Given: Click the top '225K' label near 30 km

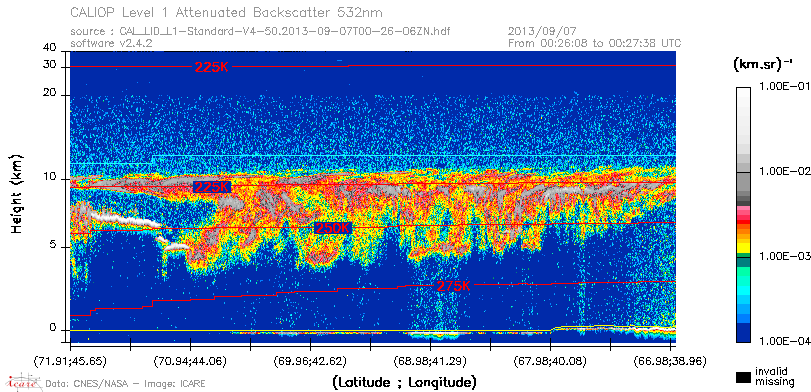Looking at the screenshot, I should pos(212,67).
